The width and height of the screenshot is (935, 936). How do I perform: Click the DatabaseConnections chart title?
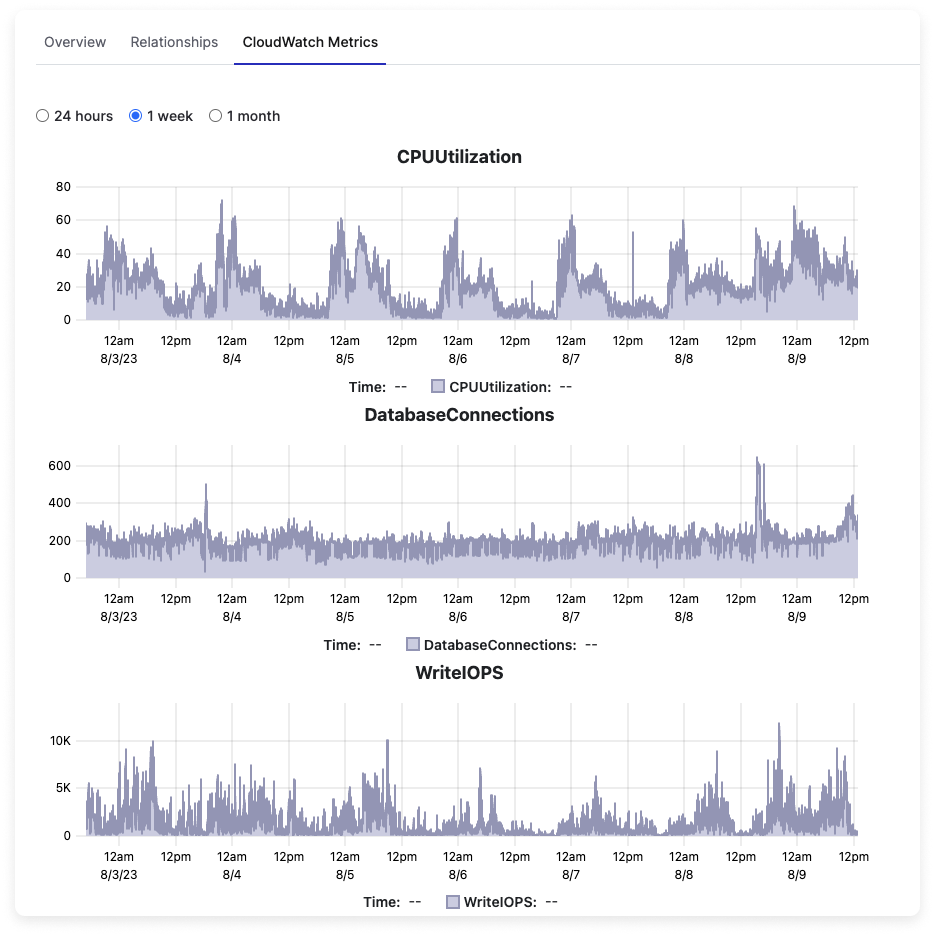tap(459, 415)
